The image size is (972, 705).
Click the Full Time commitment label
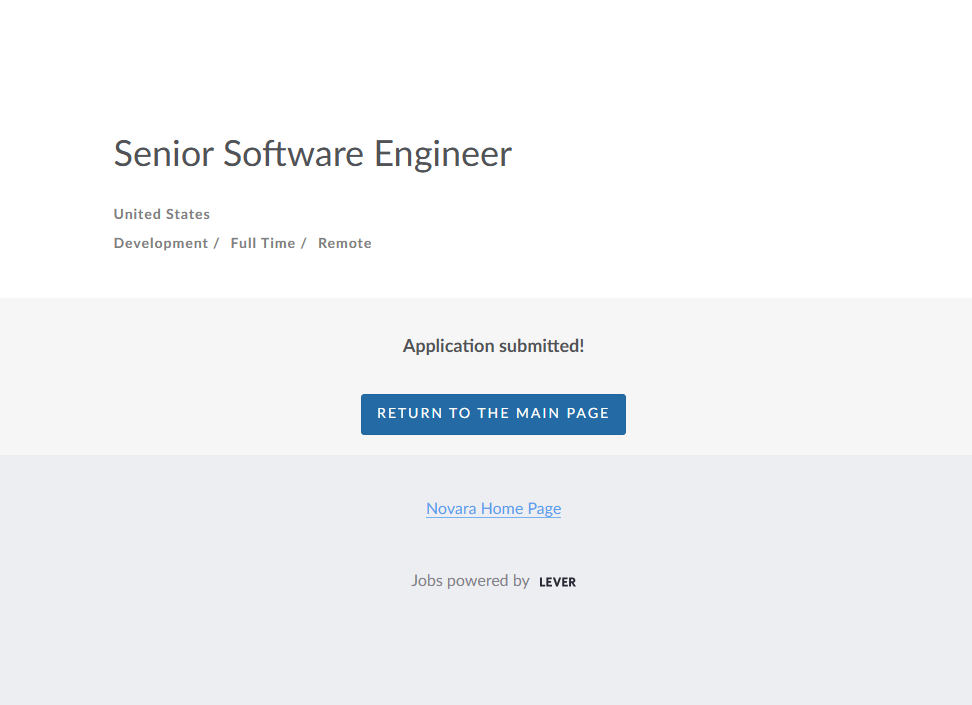tap(262, 243)
